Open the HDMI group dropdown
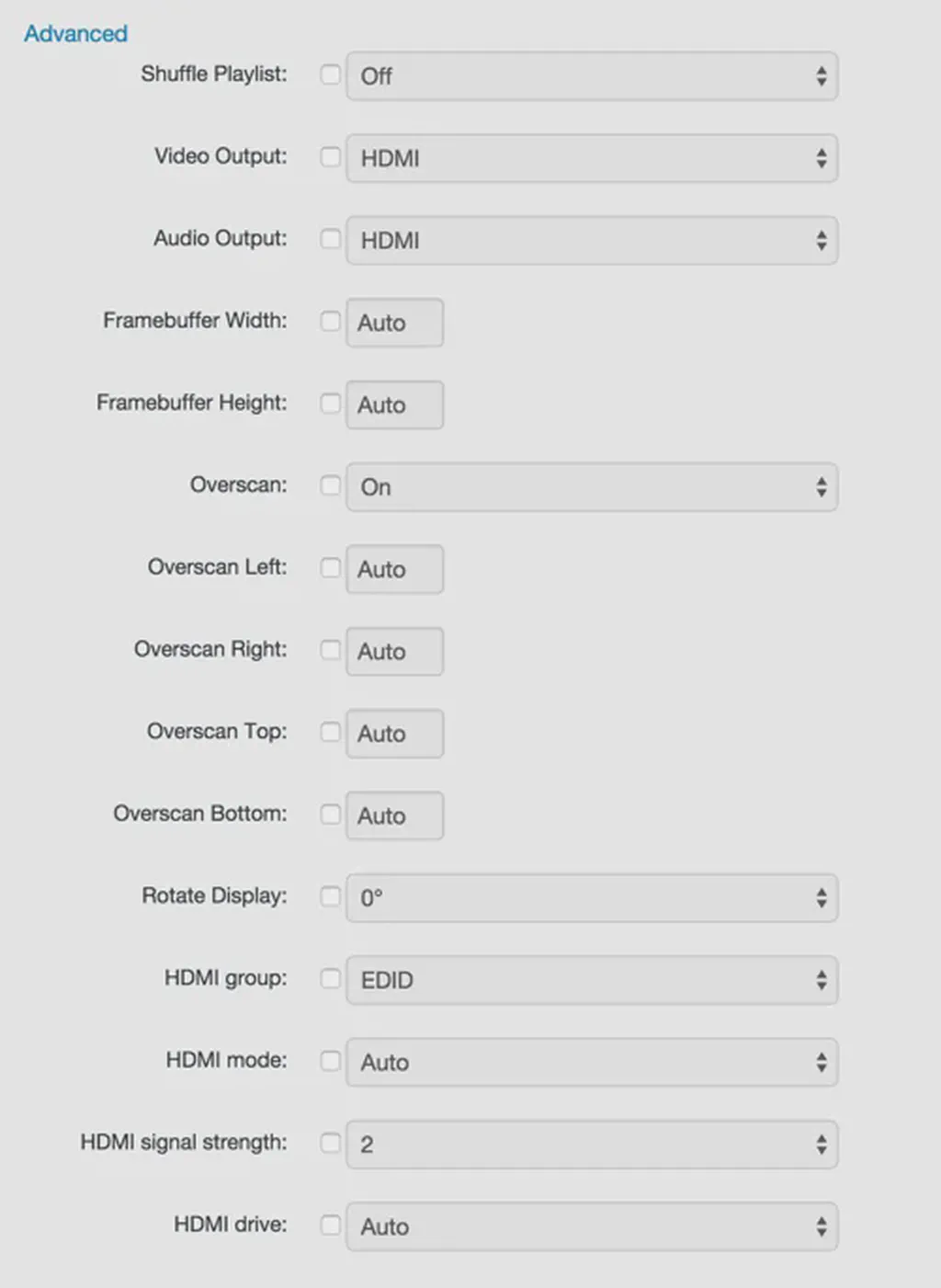Screen dimensions: 941x1288 tap(592, 979)
